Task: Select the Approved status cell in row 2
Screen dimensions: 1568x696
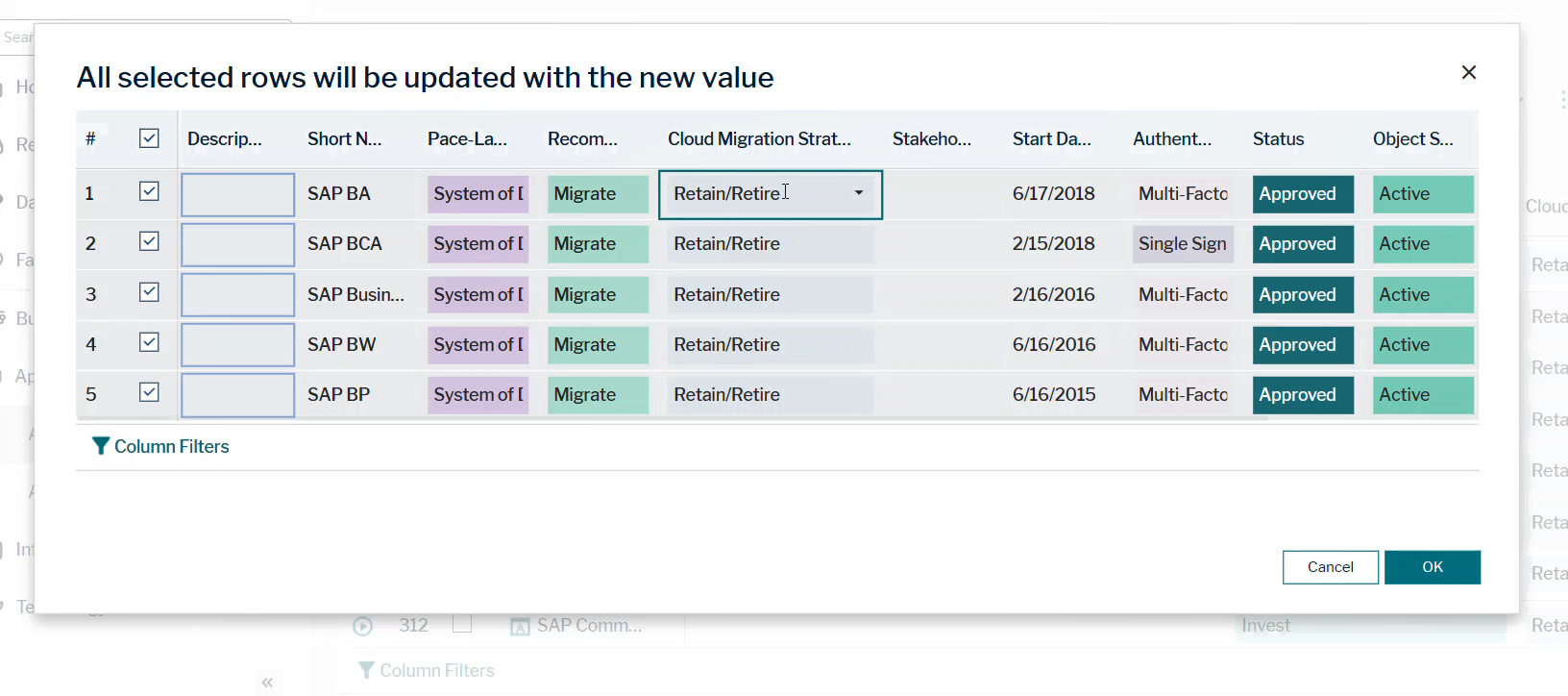Action: coord(1302,244)
